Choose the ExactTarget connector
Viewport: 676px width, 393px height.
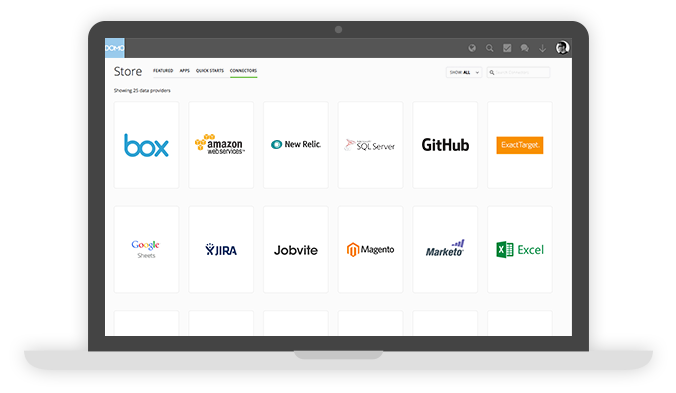click(x=520, y=145)
